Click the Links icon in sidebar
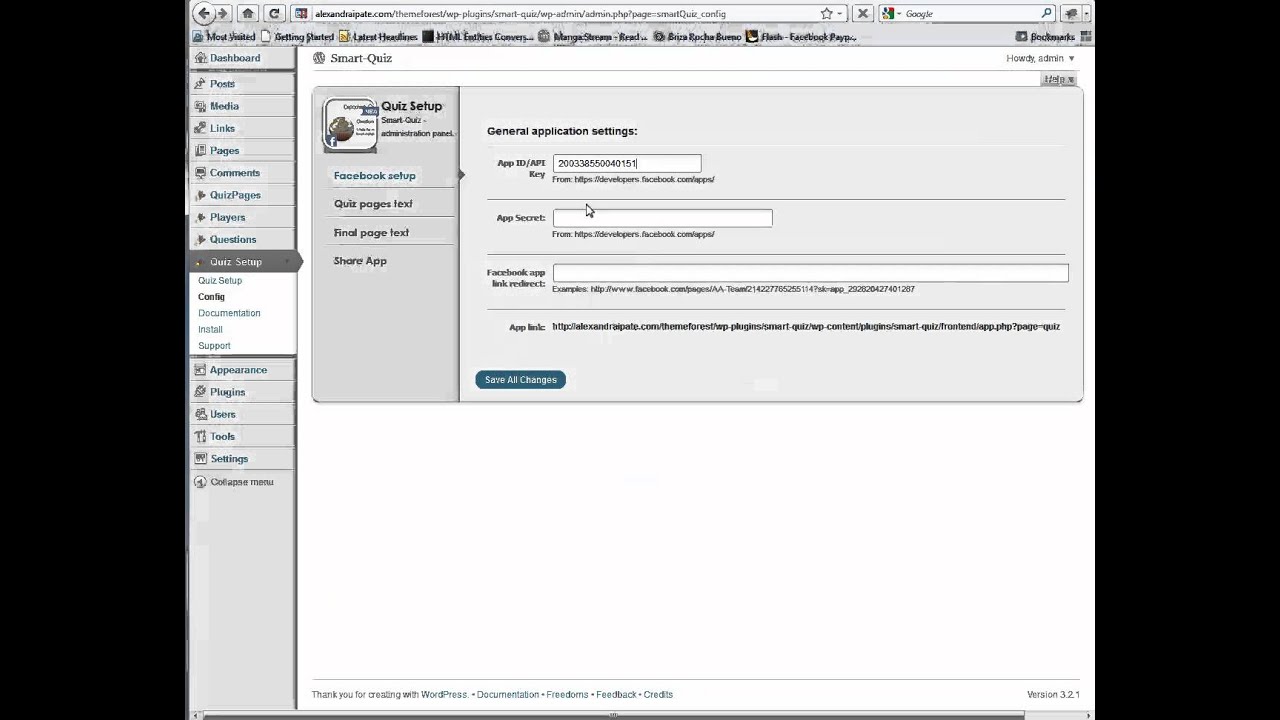 point(201,128)
